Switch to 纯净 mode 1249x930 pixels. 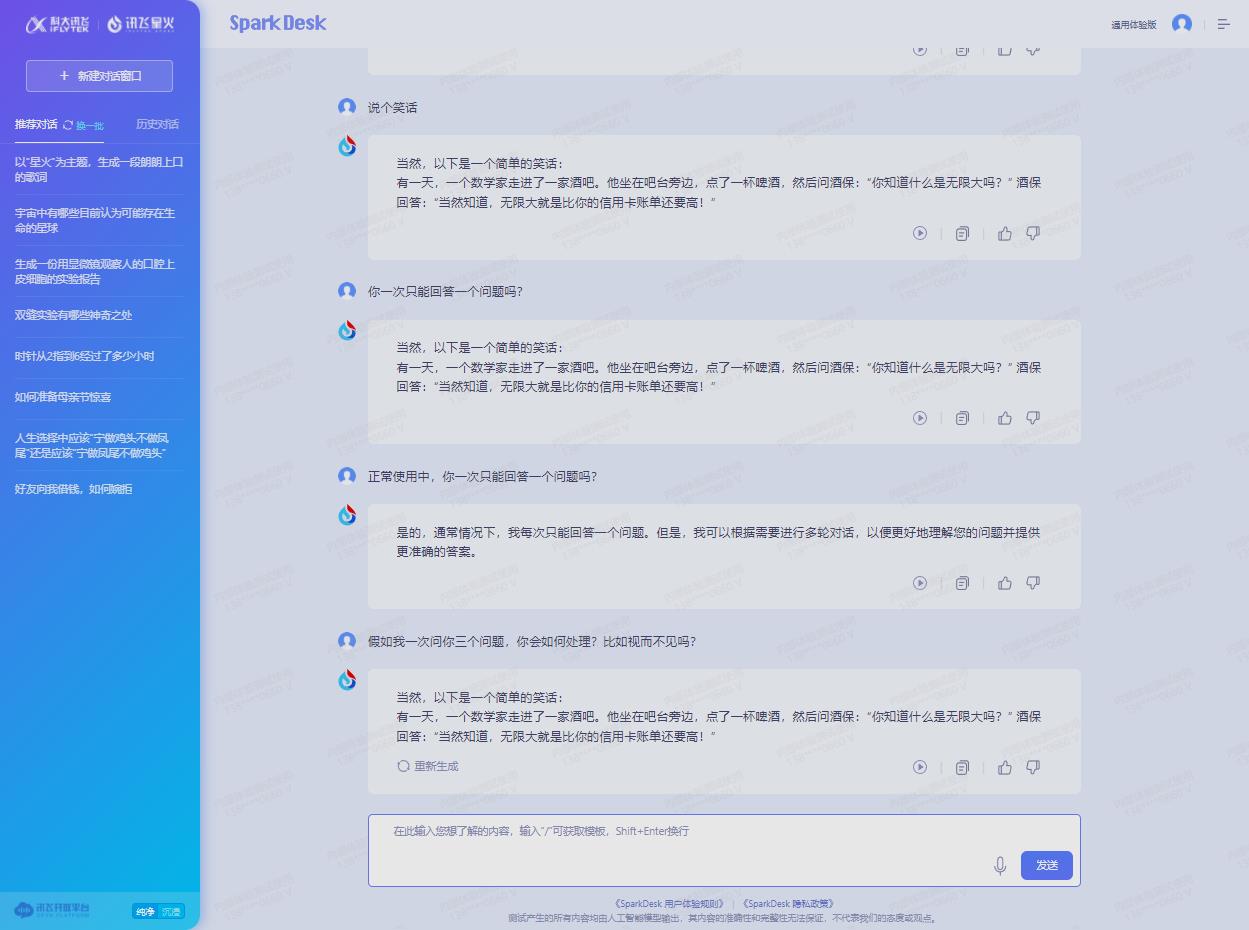[x=146, y=911]
